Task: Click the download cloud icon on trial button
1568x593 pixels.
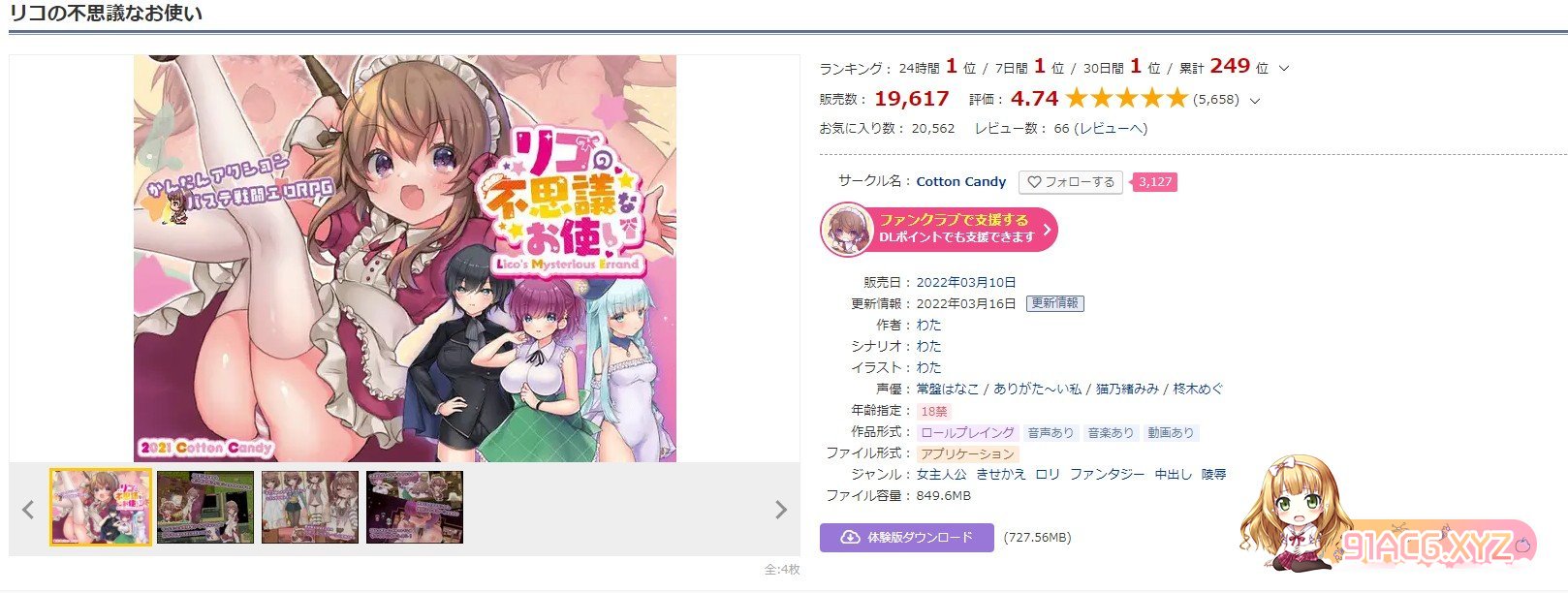Action: (850, 538)
